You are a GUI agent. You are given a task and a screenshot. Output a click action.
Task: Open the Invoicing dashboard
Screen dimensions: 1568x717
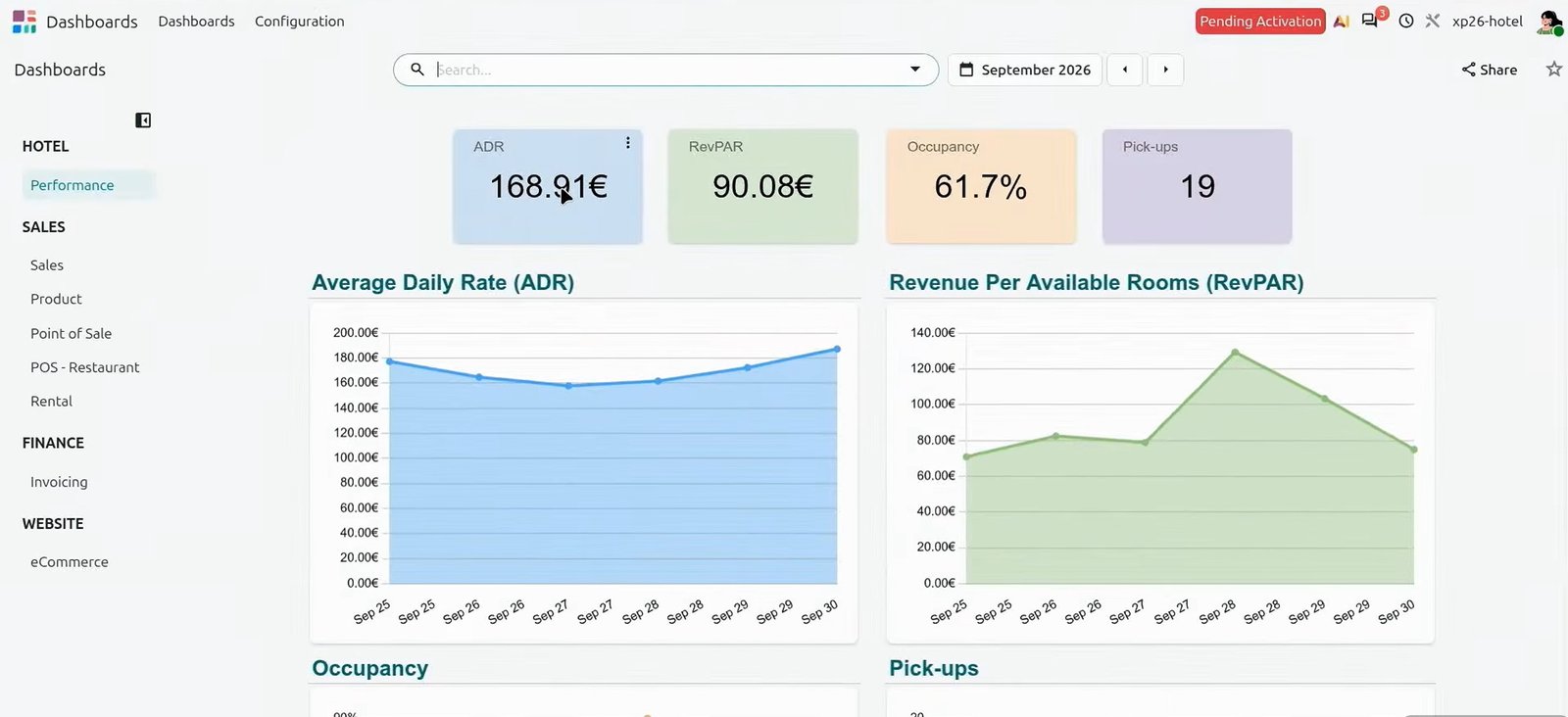tap(59, 482)
